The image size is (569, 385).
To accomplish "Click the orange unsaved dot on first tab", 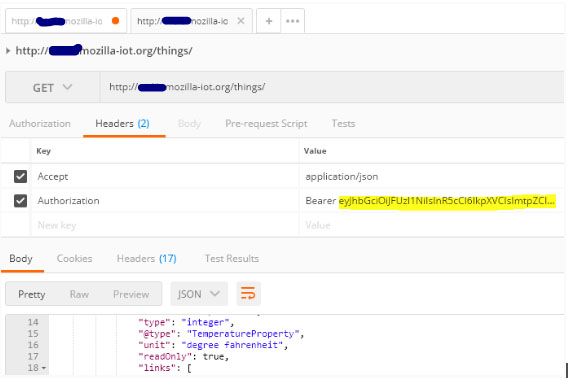I will pyautogui.click(x=115, y=21).
